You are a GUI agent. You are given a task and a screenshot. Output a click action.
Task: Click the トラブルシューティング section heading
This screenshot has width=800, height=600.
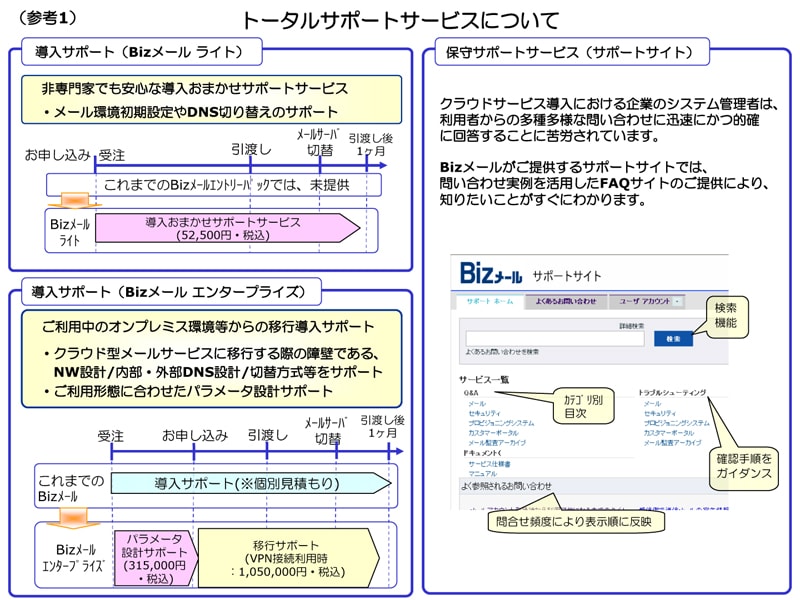tap(672, 392)
